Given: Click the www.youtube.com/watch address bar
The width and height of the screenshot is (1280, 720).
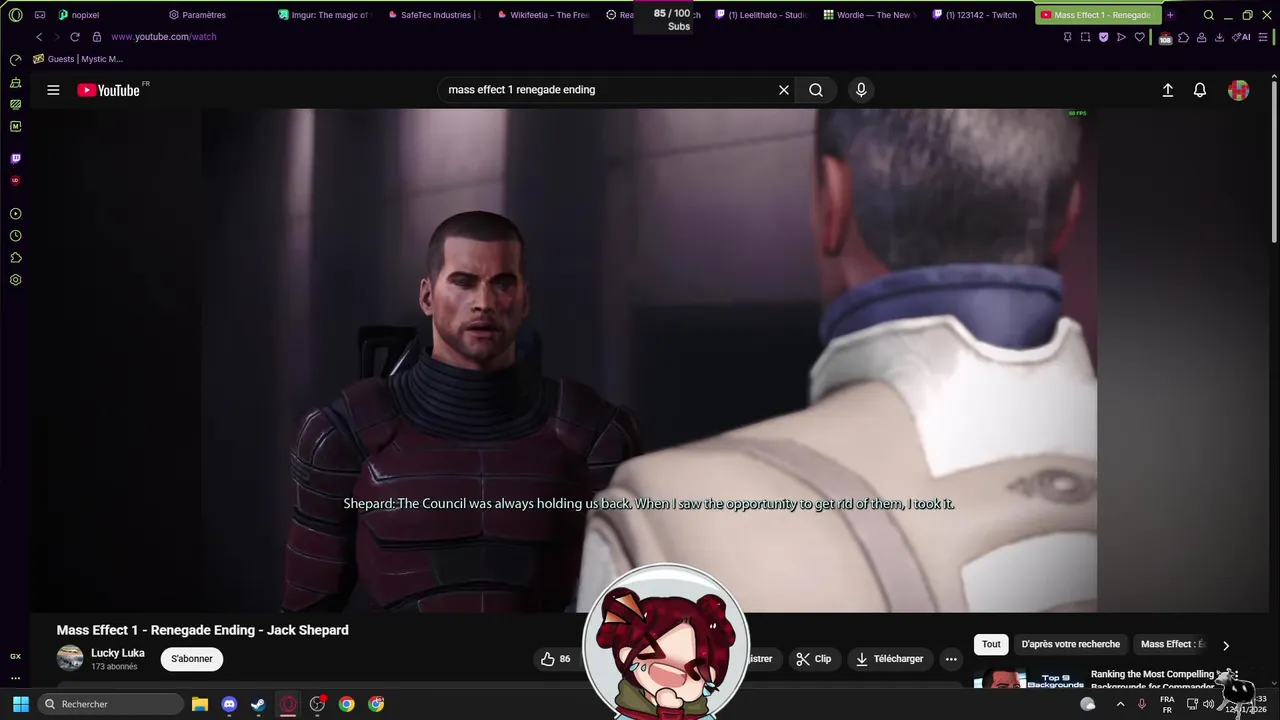Looking at the screenshot, I should point(163,37).
